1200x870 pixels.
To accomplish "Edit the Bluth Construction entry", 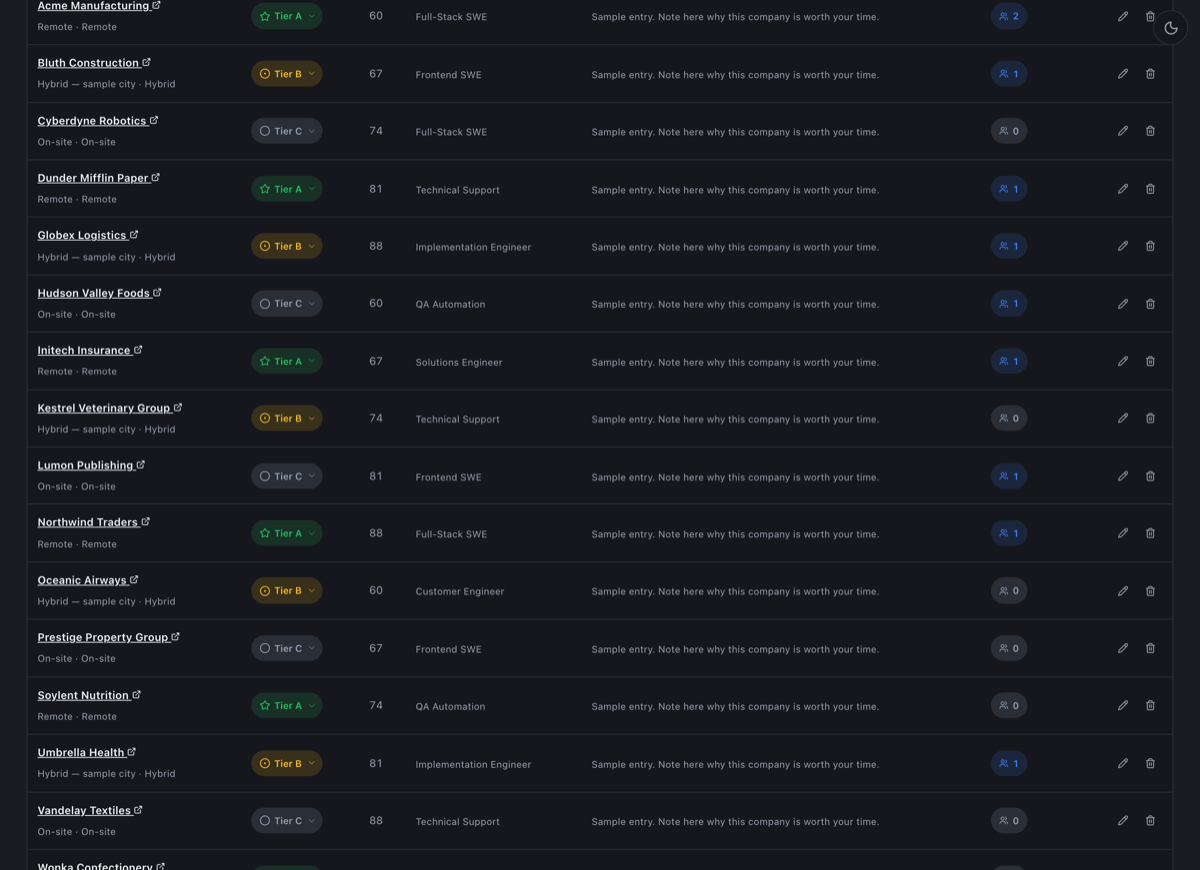I will tap(1123, 74).
